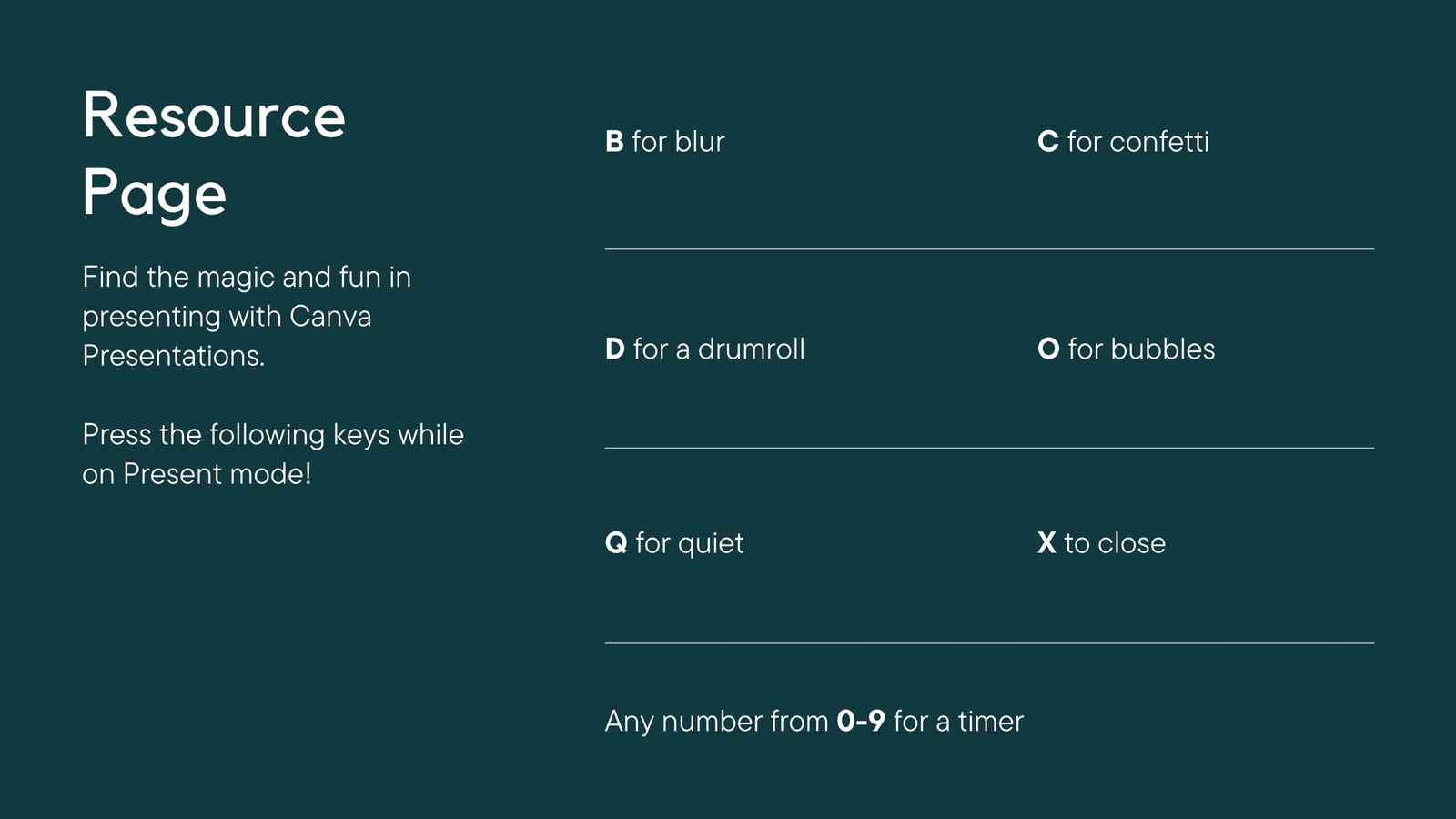1456x819 pixels.
Task: Select the bold Q key letter
Action: click(616, 543)
